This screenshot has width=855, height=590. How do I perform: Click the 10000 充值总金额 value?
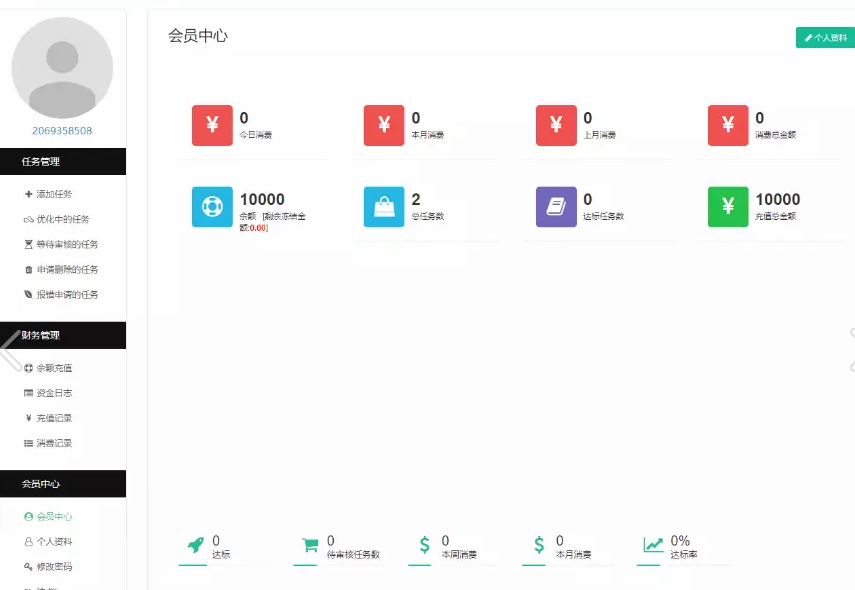coord(778,200)
